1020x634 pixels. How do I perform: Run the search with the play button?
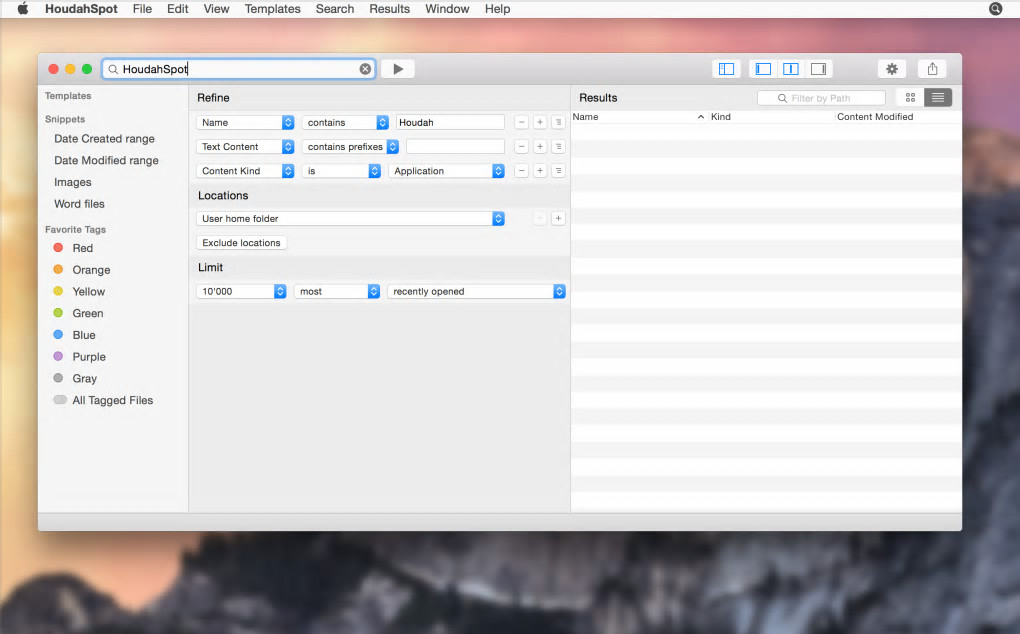[398, 69]
